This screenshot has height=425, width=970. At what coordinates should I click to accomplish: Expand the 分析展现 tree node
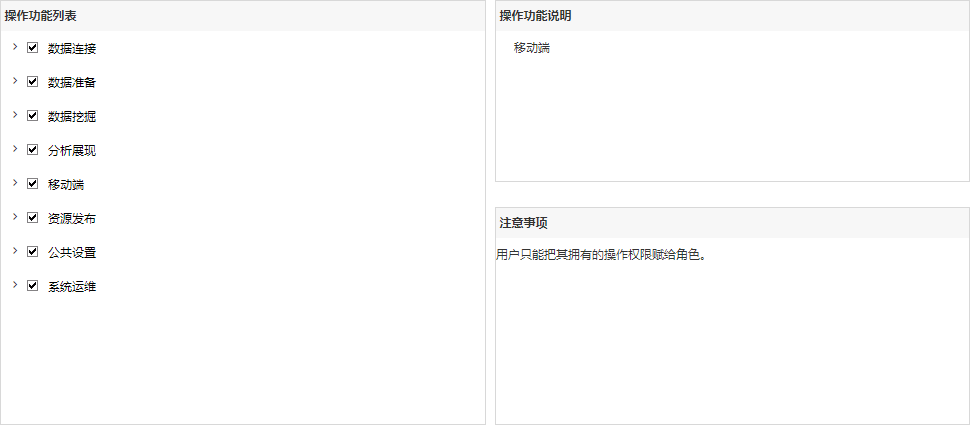click(x=15, y=148)
